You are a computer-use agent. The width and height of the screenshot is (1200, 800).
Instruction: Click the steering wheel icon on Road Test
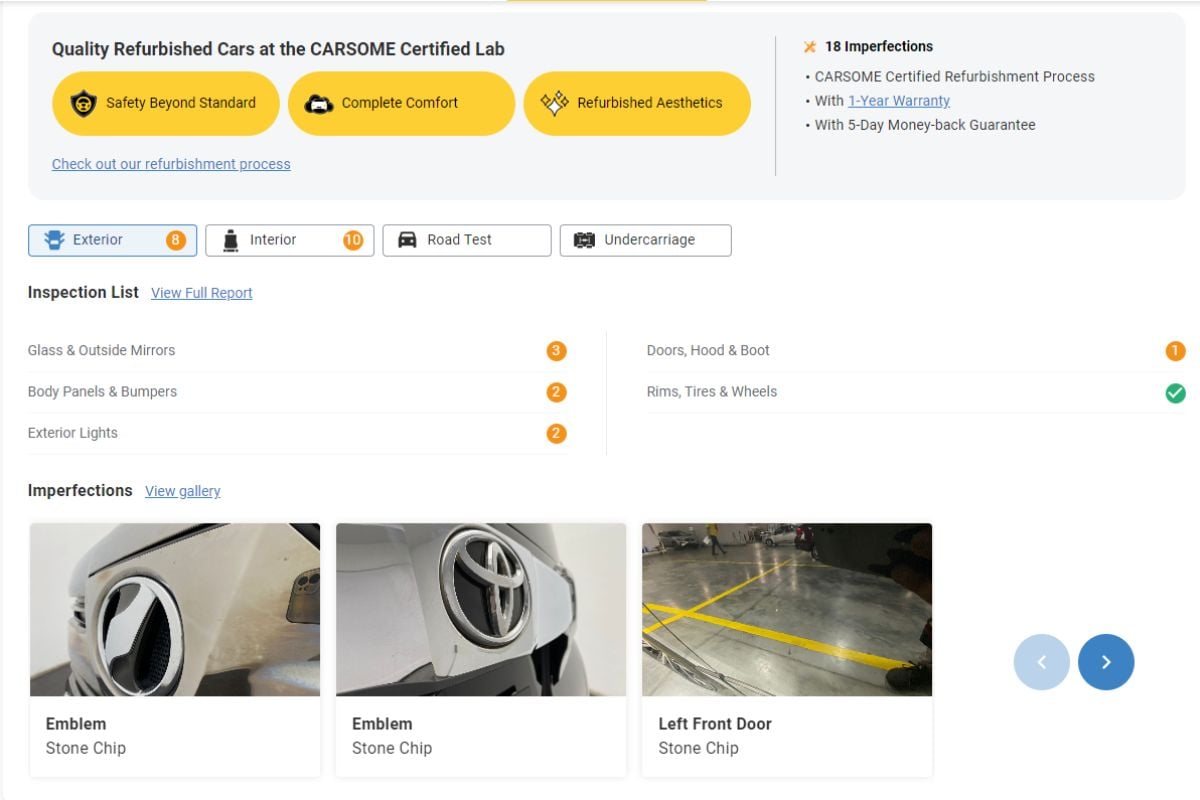pyautogui.click(x=406, y=239)
